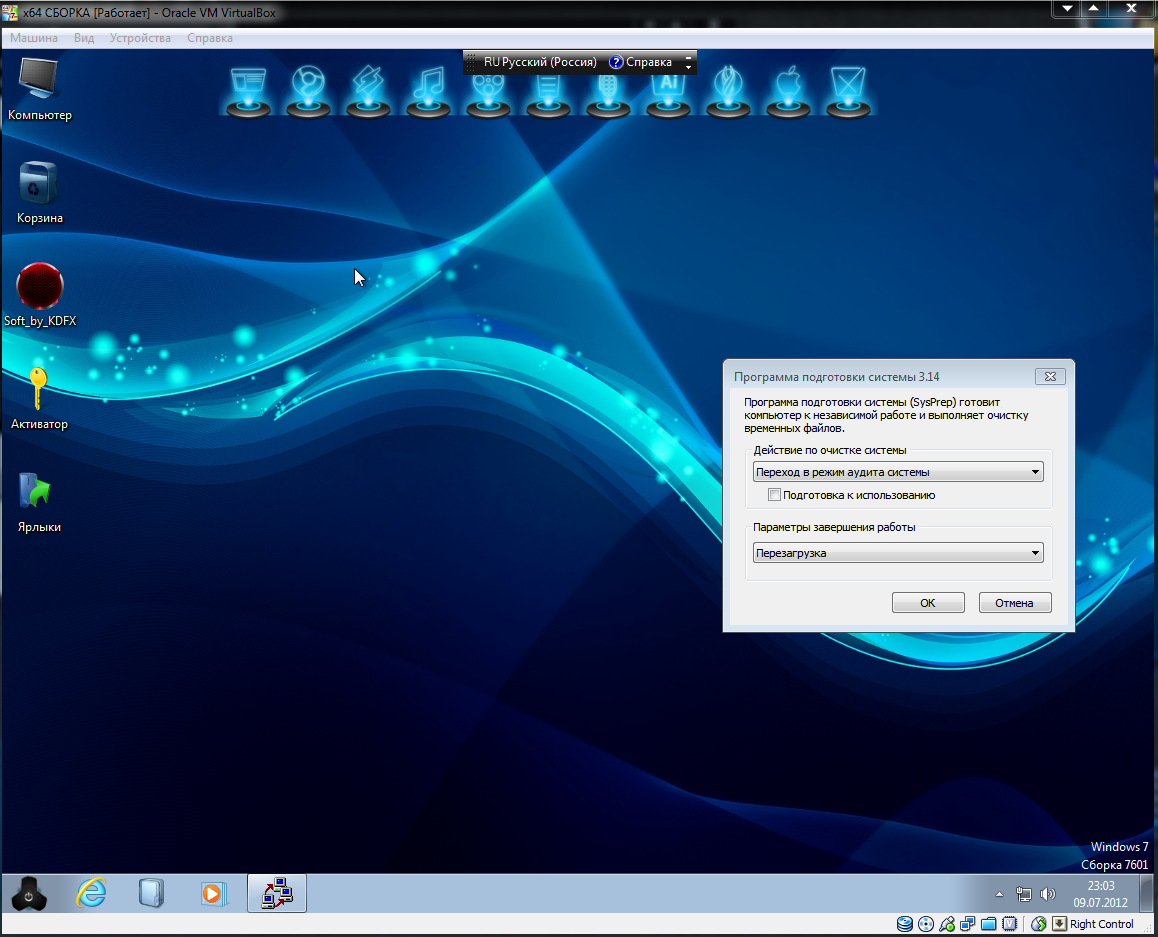Image resolution: width=1158 pixels, height=937 pixels.
Task: Click VirtualBox USB devices indicator
Action: pos(947,924)
